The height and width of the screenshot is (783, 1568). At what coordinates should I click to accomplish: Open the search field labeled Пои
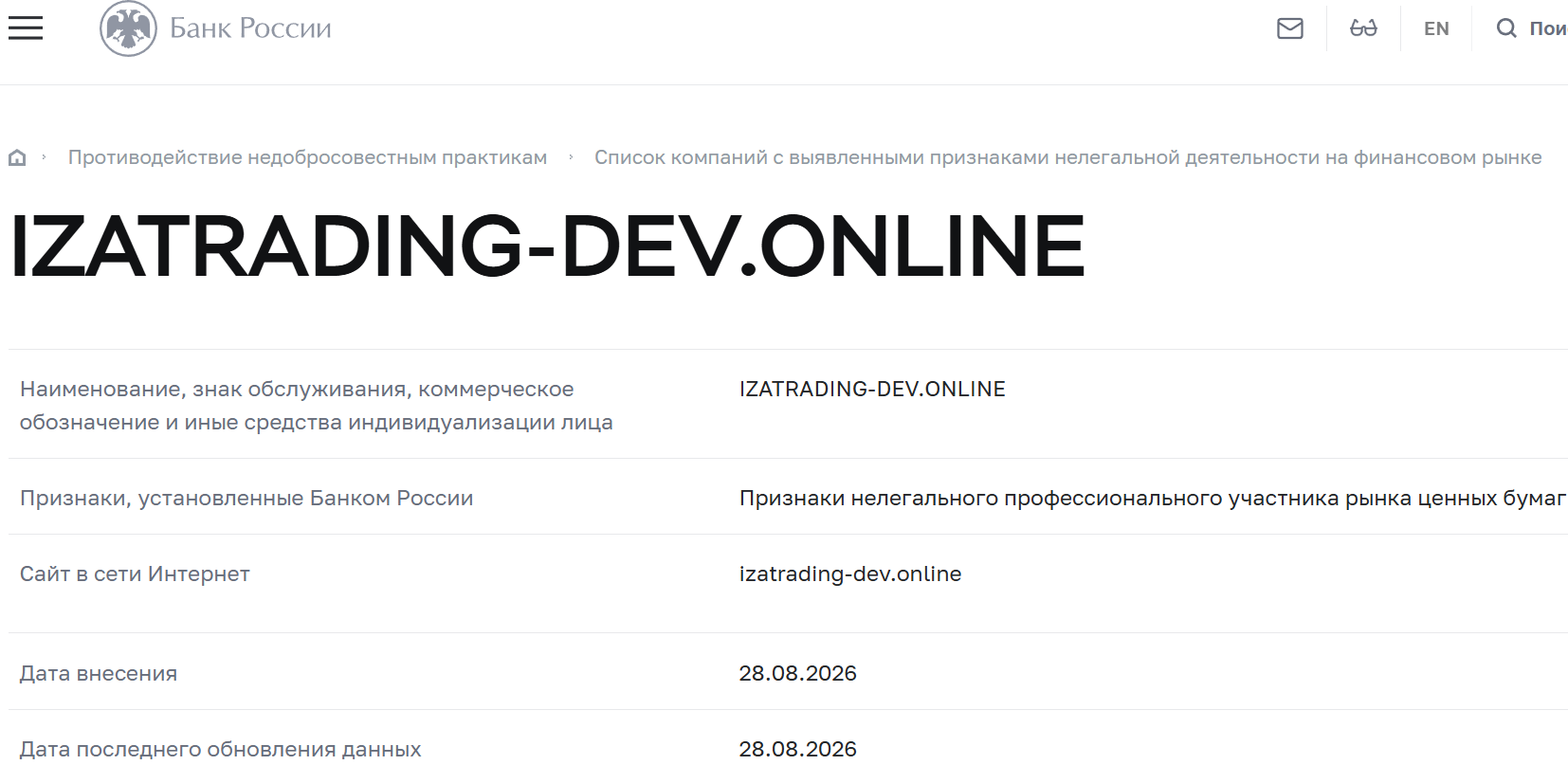pos(1548,28)
